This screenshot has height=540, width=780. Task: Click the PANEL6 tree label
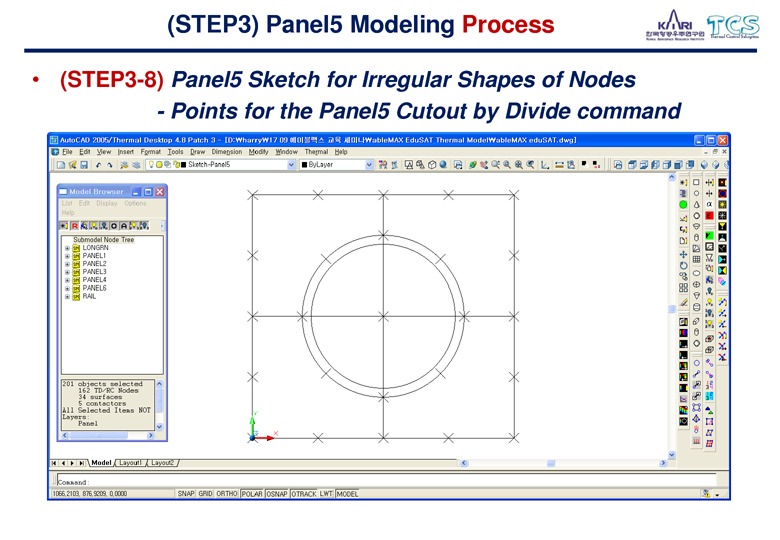click(95, 288)
